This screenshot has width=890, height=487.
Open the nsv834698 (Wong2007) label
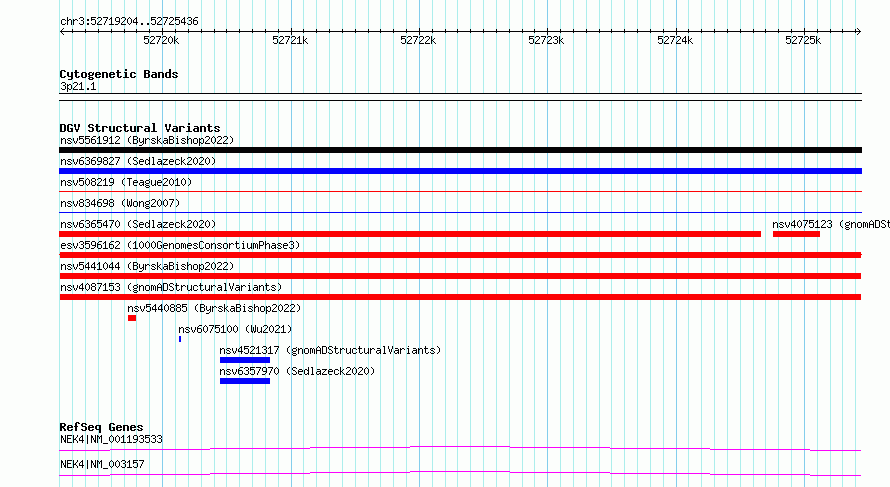coord(120,203)
